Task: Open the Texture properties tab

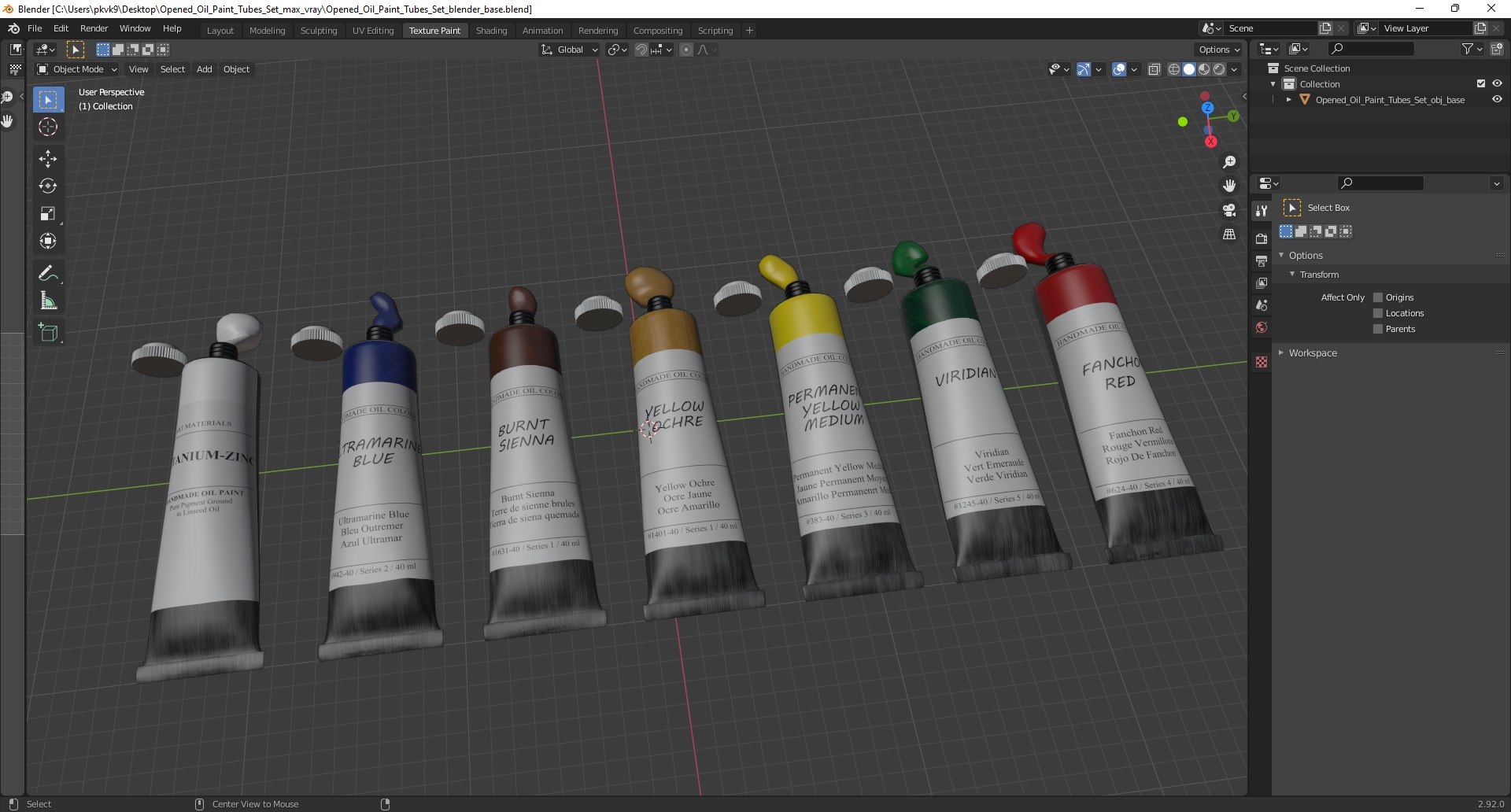Action: coord(1262,362)
